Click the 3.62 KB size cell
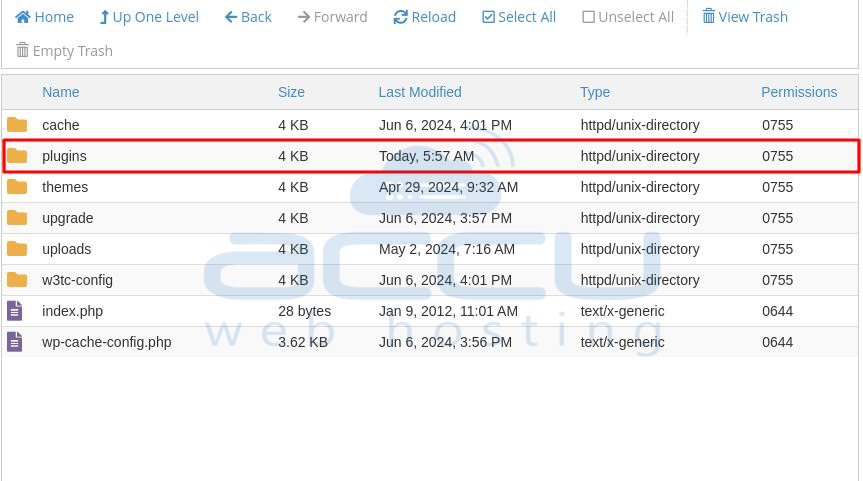 pos(303,342)
